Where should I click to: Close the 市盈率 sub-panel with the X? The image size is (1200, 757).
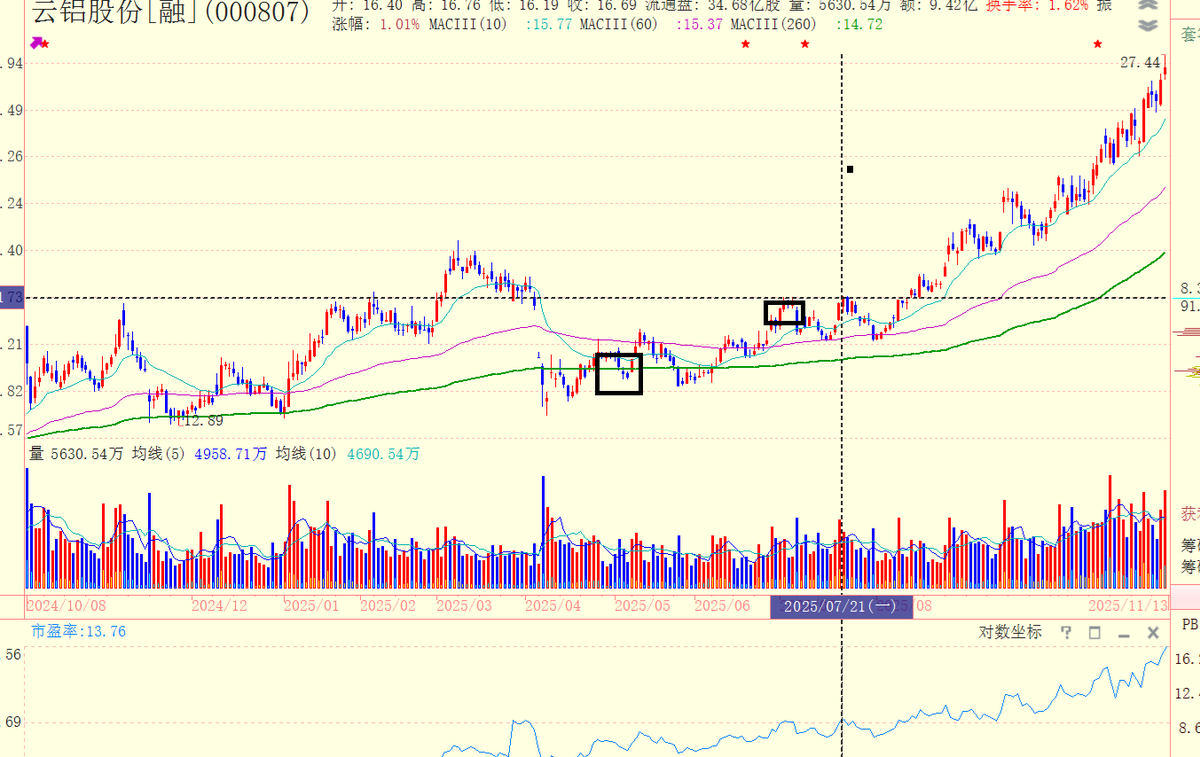click(1153, 633)
